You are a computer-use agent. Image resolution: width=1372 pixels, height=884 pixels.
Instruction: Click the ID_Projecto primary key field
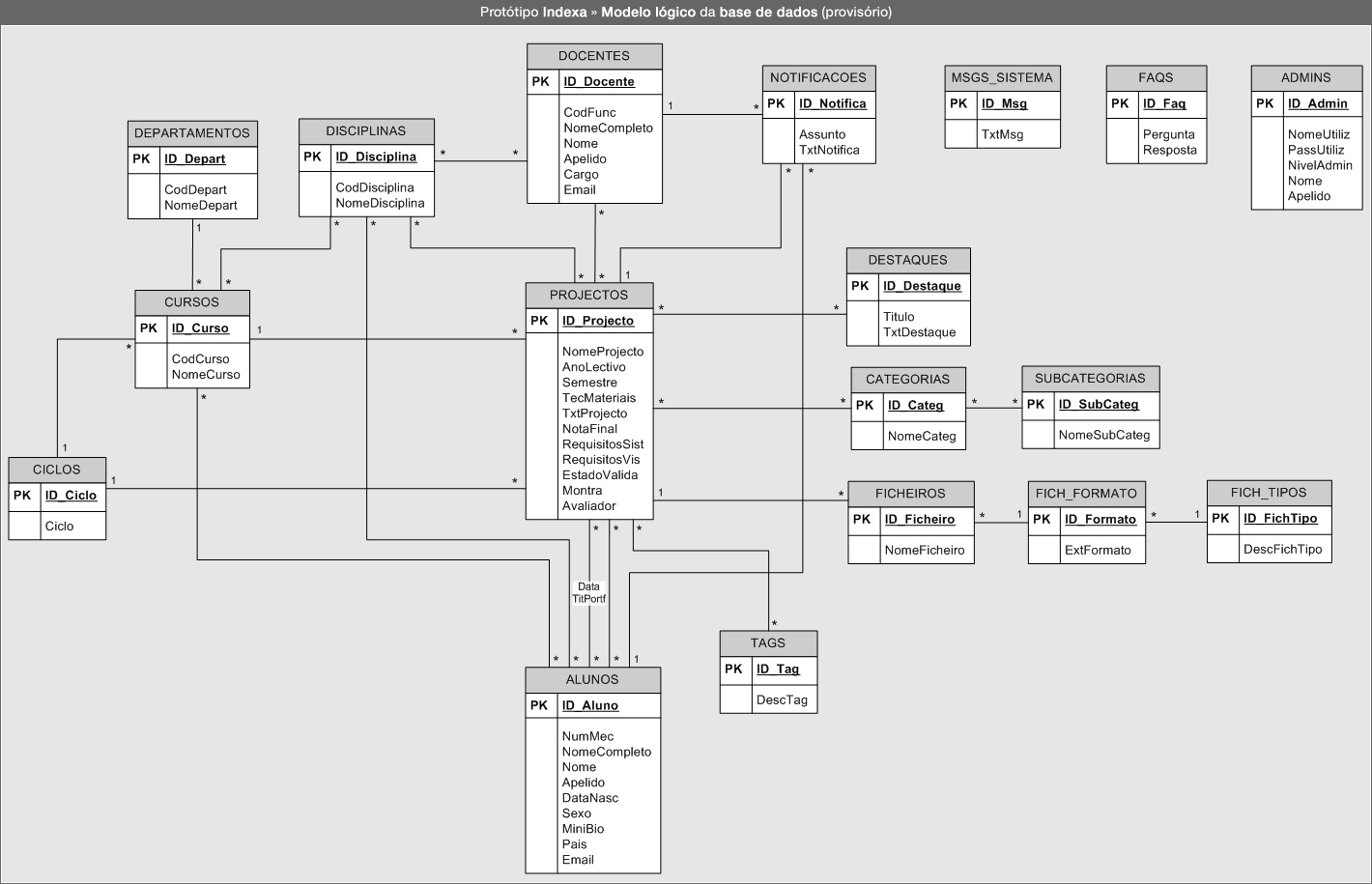(598, 321)
